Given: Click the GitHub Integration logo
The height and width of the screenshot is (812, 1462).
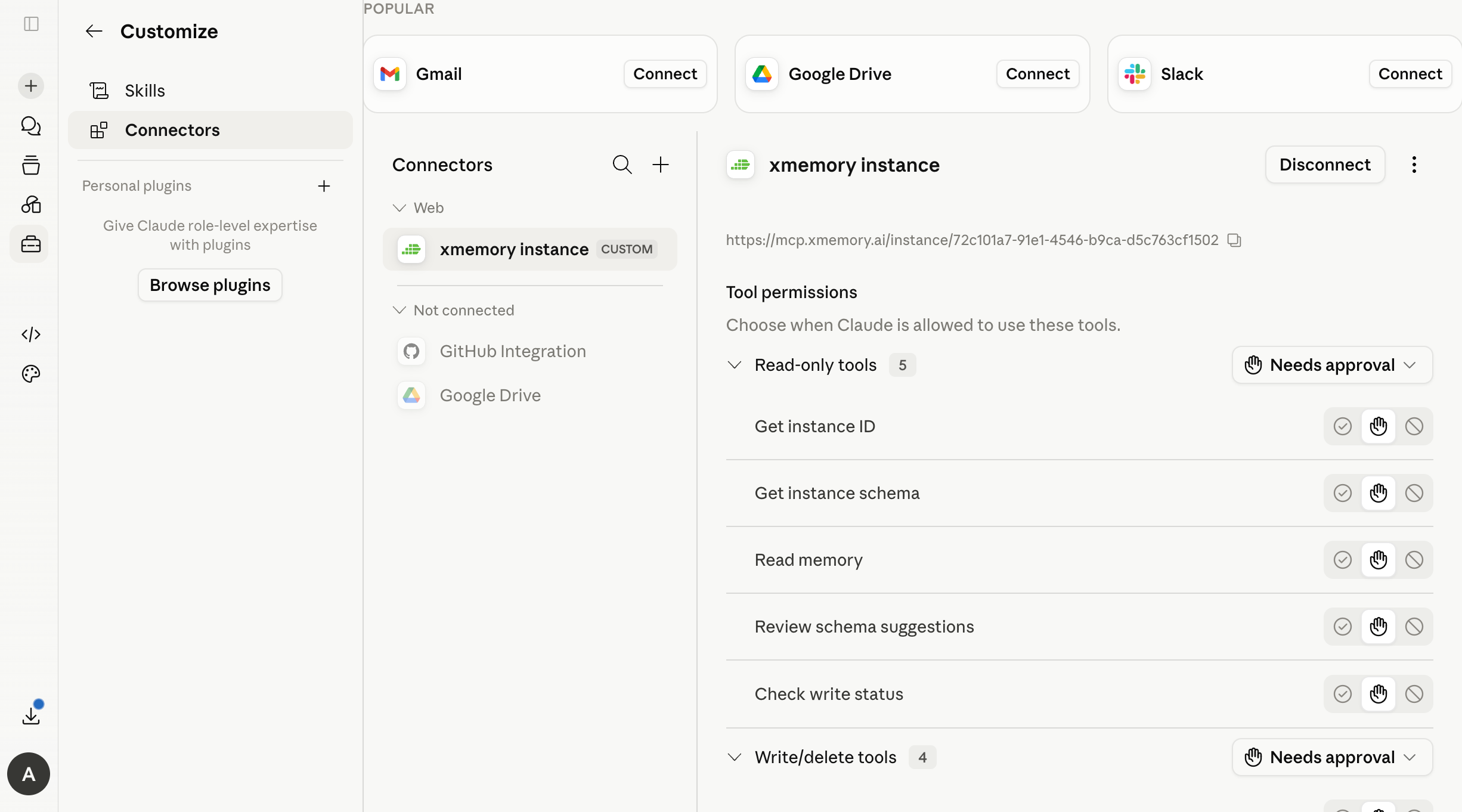Looking at the screenshot, I should coord(411,351).
